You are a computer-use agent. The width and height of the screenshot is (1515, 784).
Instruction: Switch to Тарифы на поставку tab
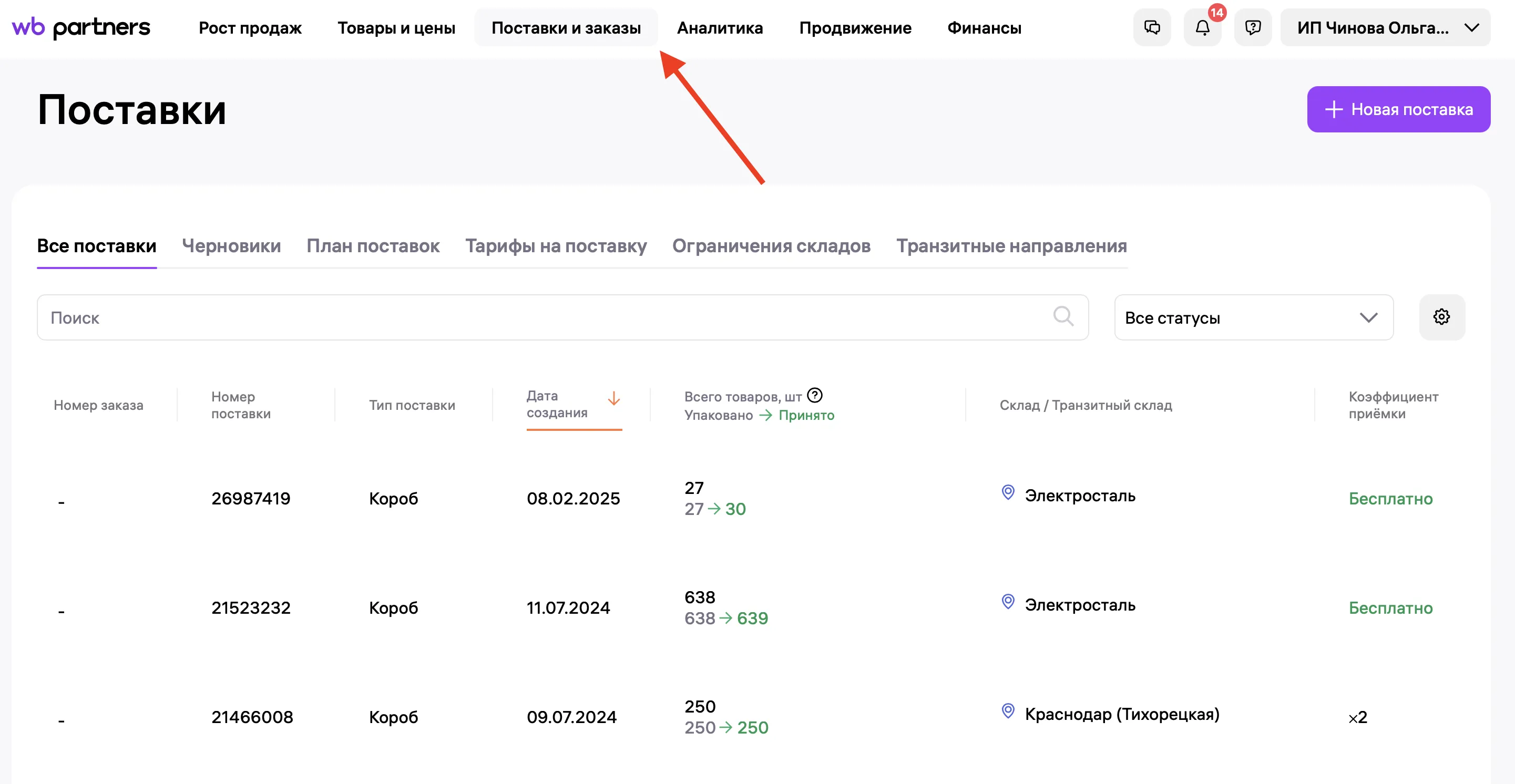556,246
